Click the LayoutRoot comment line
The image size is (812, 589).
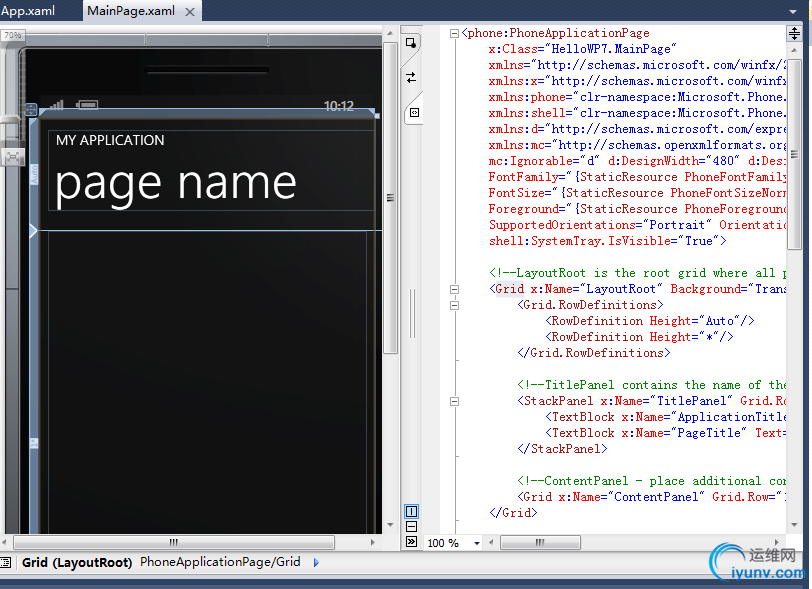637,274
